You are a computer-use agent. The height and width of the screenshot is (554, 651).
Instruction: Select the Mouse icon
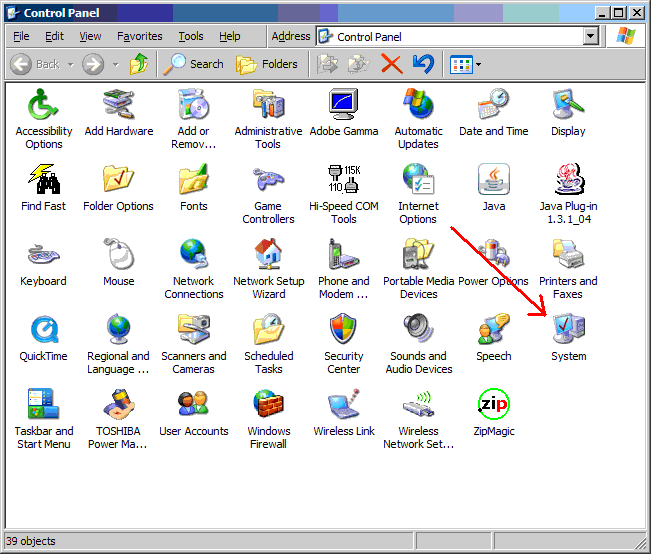point(119,254)
